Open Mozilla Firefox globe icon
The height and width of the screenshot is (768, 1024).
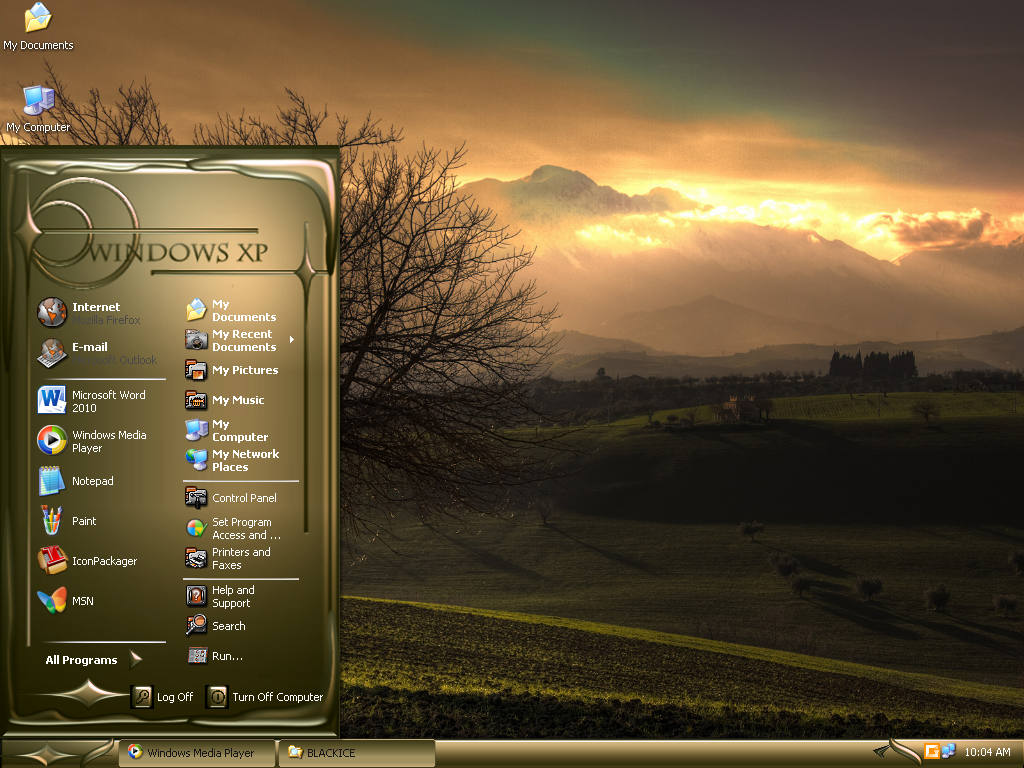(x=52, y=312)
